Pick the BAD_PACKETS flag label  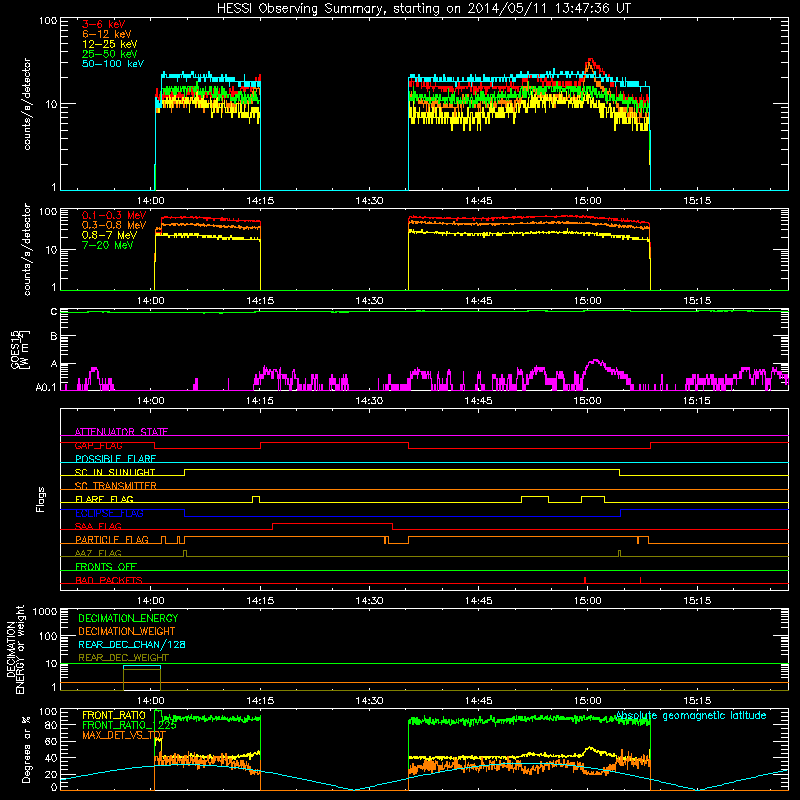tap(109, 580)
